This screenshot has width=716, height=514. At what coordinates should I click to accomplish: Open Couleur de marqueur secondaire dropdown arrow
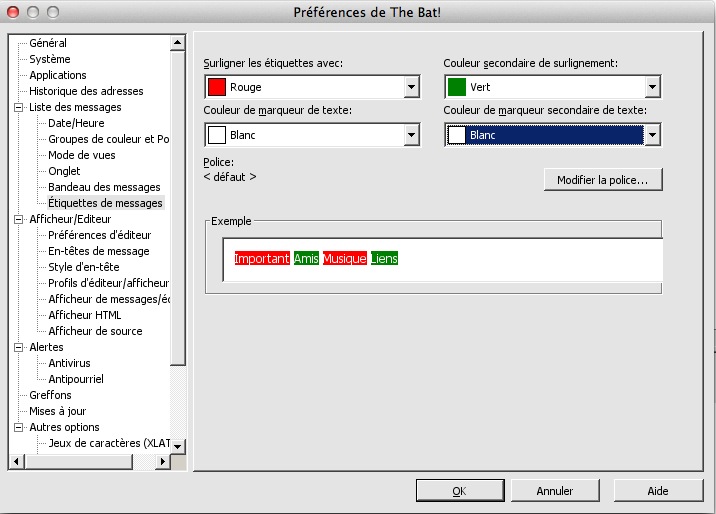click(651, 134)
